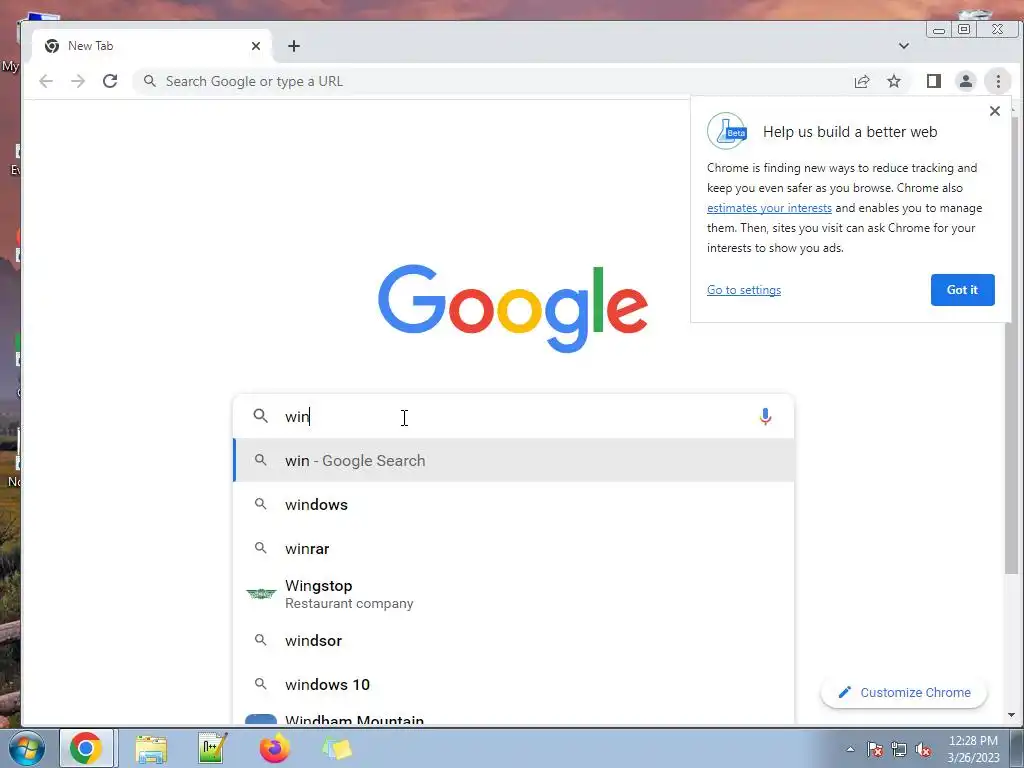This screenshot has width=1024, height=768.
Task: Open the file explorer taskbar icon
Action: click(151, 748)
